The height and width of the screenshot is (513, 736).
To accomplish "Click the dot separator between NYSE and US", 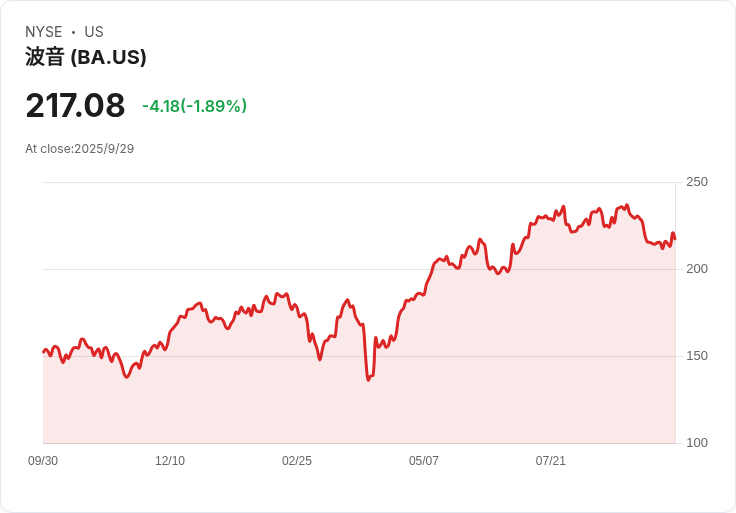I will [x=73, y=32].
